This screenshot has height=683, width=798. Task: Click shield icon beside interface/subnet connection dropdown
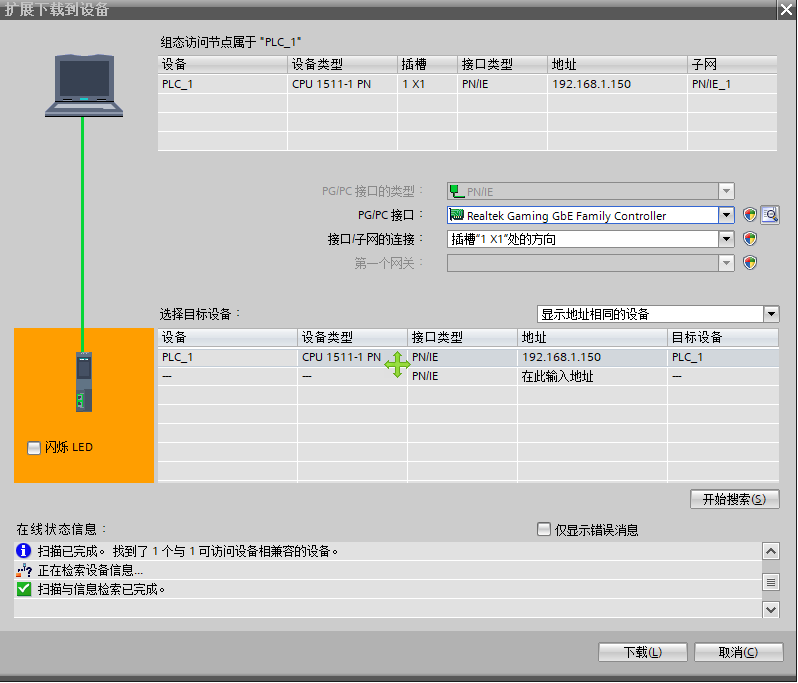(750, 239)
